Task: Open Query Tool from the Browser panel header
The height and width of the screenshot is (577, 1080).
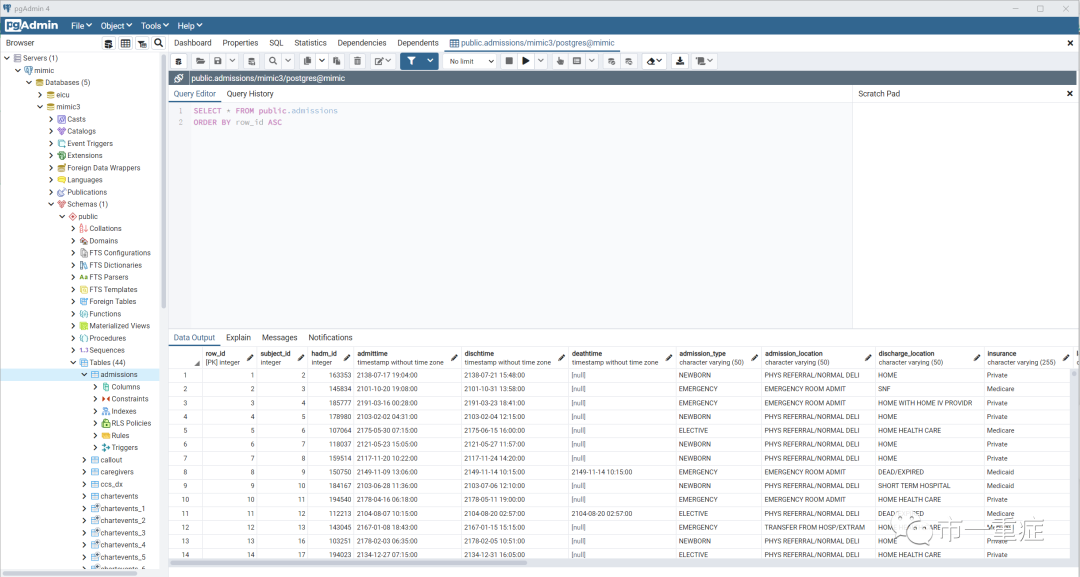Action: click(x=108, y=43)
